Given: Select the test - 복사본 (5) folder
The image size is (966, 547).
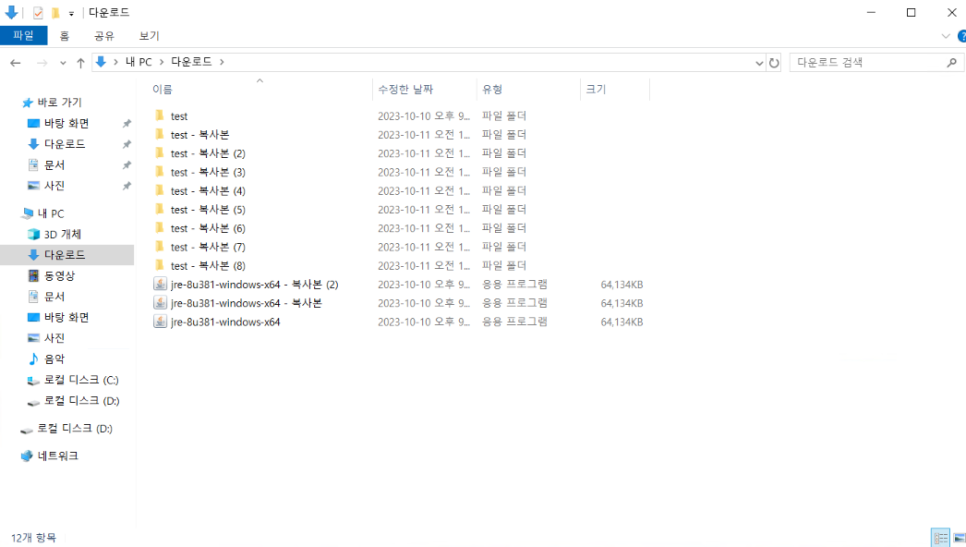Looking at the screenshot, I should [207, 210].
